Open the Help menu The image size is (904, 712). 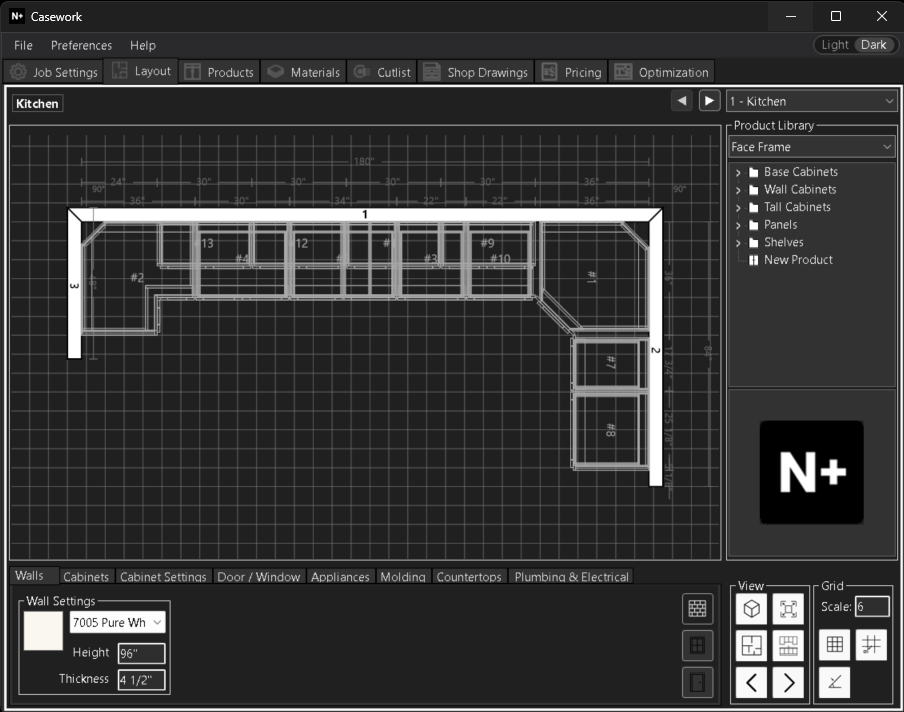142,46
